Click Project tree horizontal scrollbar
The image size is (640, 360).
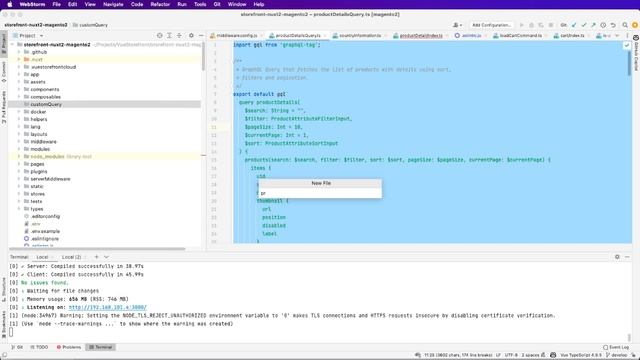coord(97,249)
